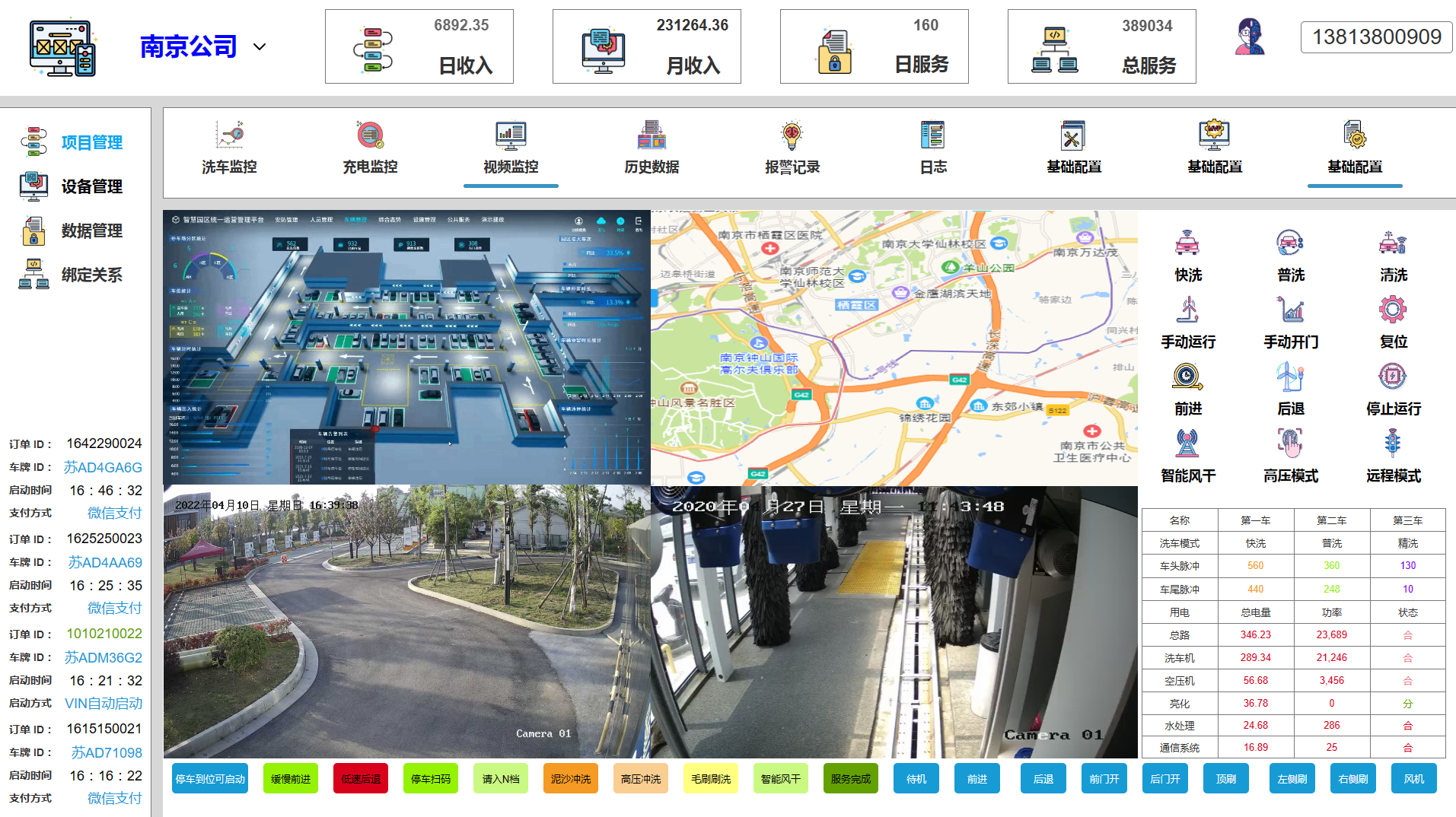Click the orange 泥沙冲洗 button
The height and width of the screenshot is (817, 1456).
click(571, 779)
